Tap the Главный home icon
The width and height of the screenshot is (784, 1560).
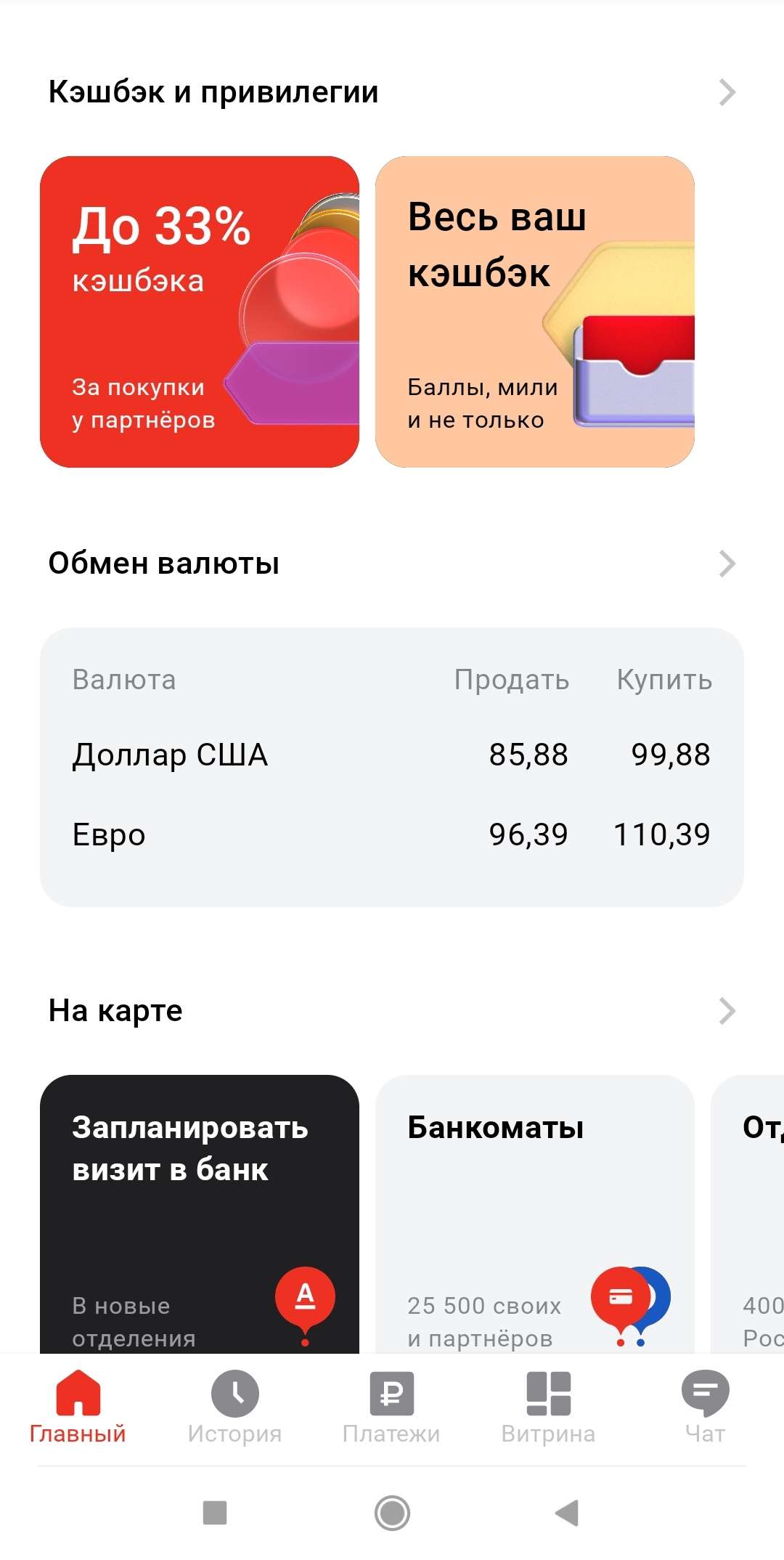coord(78,1393)
